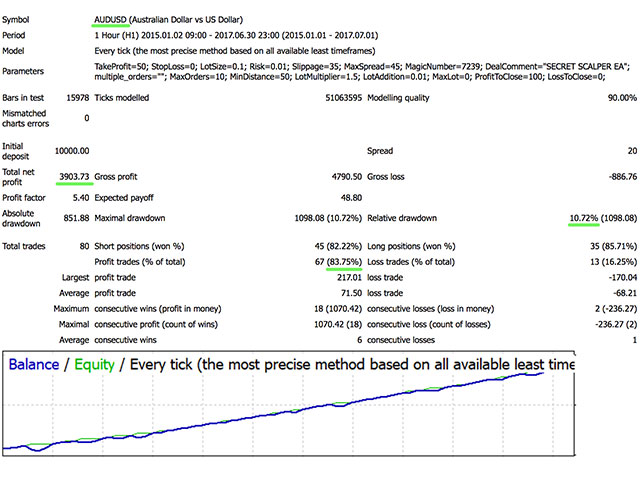Viewport: 640px width, 480px height.
Task: Select the Profit factor 5.40 value
Action: coord(81,198)
